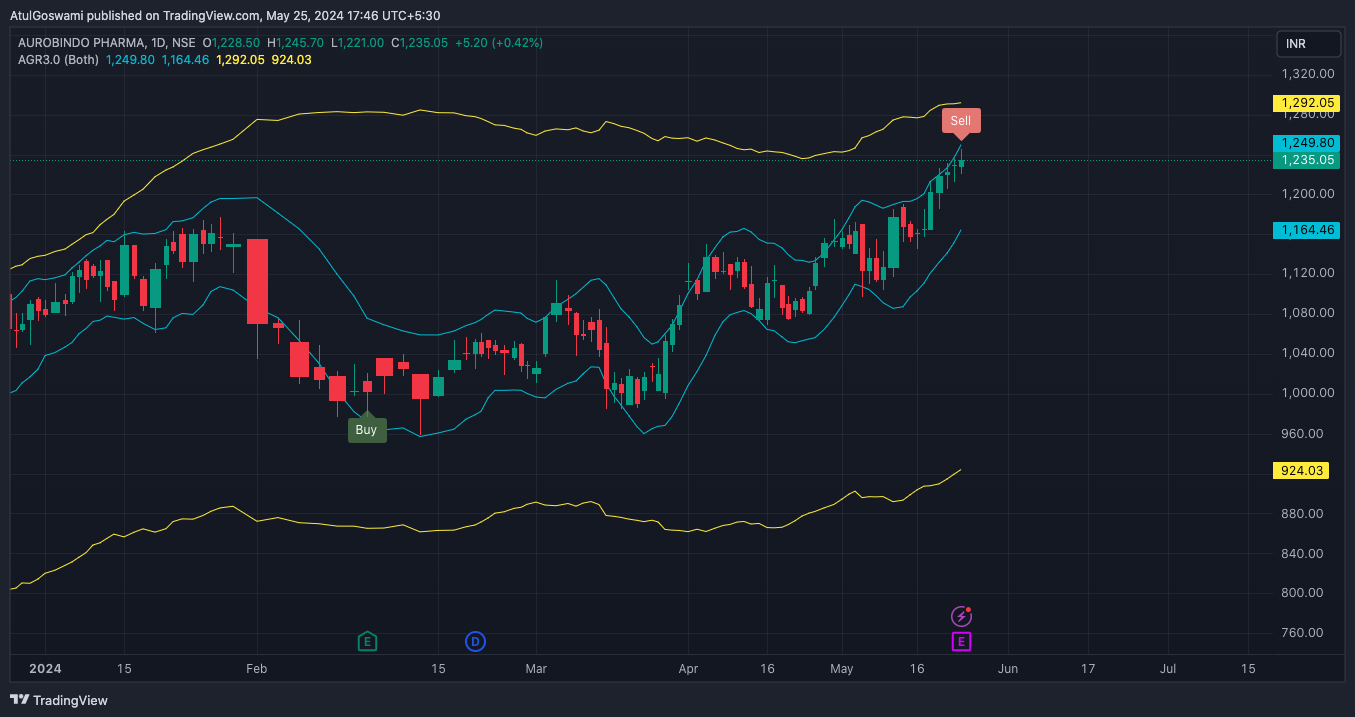This screenshot has width=1355, height=717.
Task: Click the Mar time axis label
Action: (x=536, y=668)
